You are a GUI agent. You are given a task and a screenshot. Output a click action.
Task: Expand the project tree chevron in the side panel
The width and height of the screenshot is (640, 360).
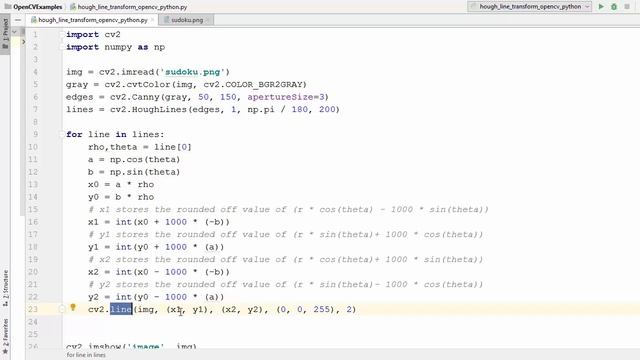(23, 41)
